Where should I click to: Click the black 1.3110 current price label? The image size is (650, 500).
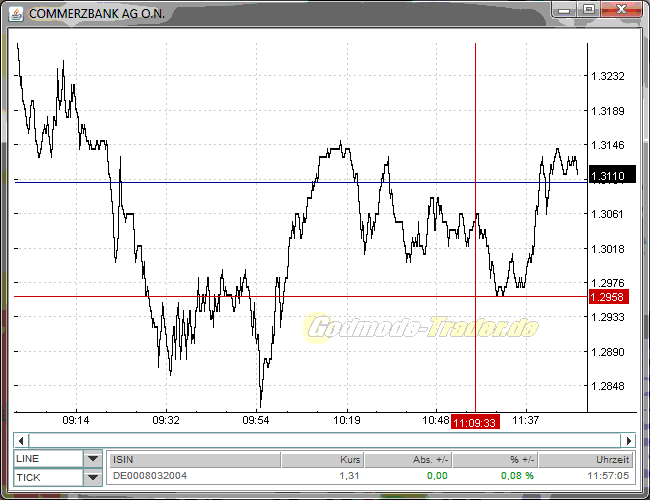[612, 174]
